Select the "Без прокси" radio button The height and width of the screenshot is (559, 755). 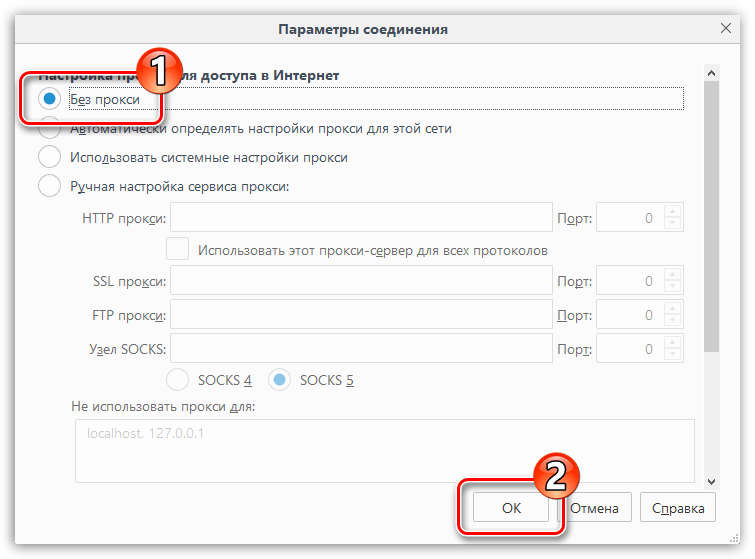[49, 99]
